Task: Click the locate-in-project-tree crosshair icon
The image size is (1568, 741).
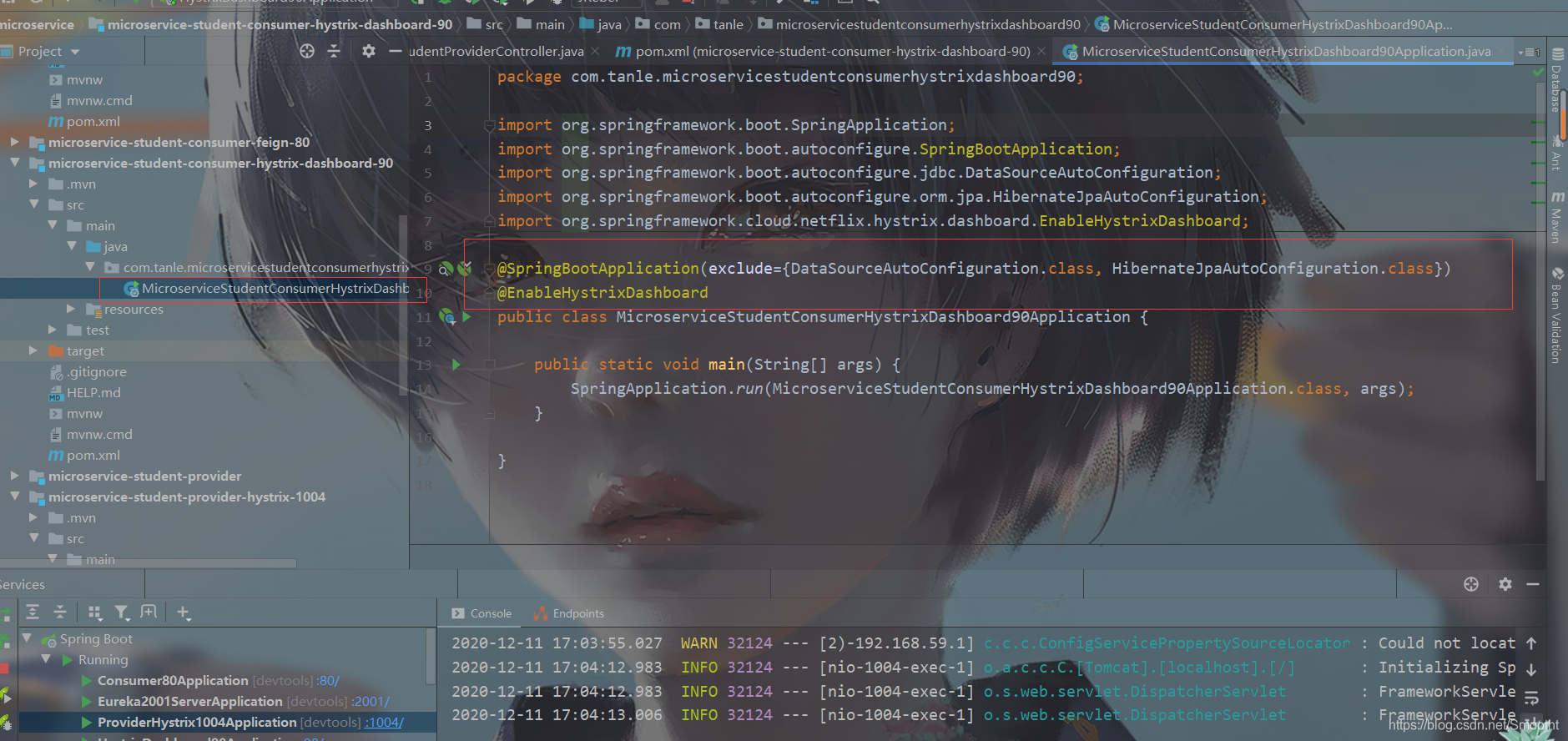Action: click(x=307, y=52)
